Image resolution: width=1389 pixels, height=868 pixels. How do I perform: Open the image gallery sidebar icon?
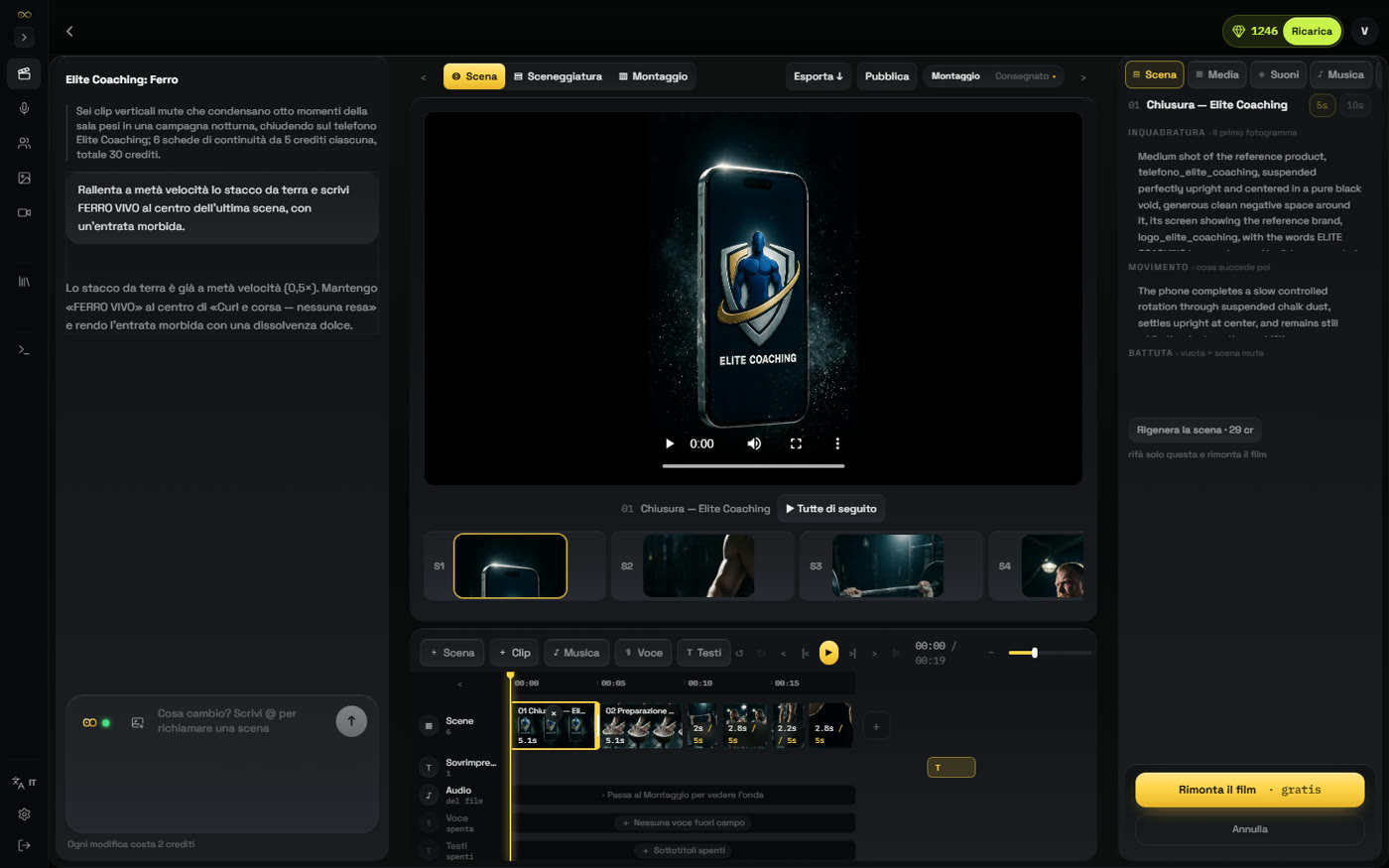pyautogui.click(x=24, y=178)
